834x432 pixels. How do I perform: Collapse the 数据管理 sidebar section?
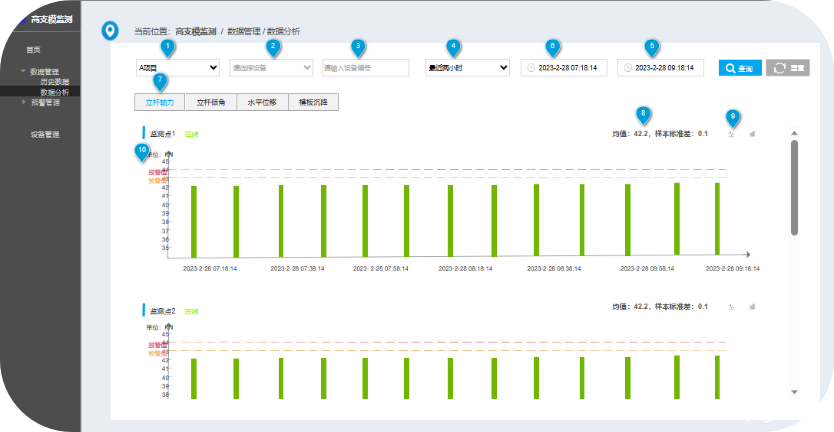point(23,71)
